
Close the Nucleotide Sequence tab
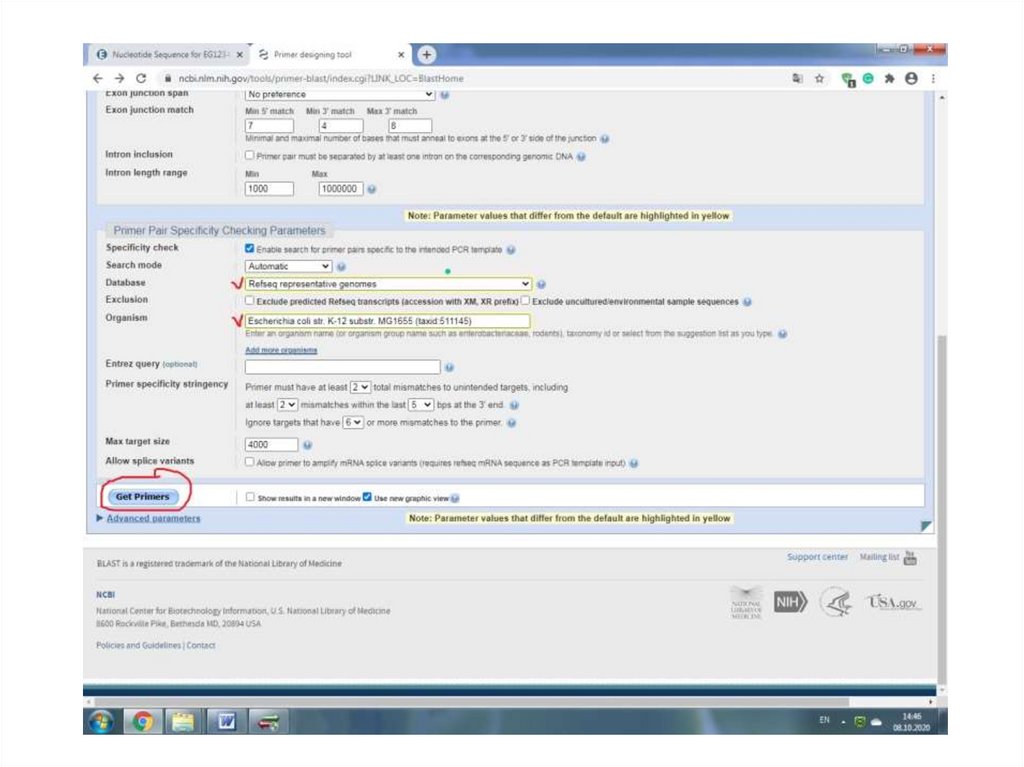[x=240, y=54]
